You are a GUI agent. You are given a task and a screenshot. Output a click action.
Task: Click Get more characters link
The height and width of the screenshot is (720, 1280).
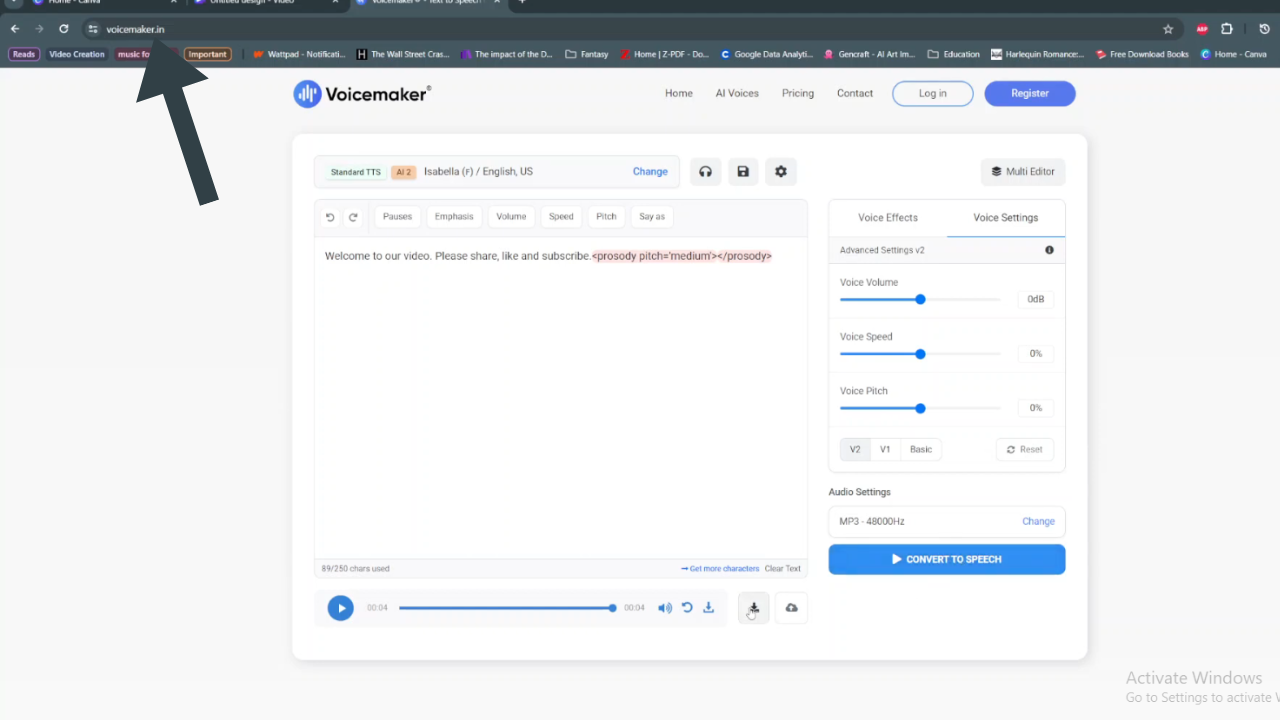coord(721,569)
